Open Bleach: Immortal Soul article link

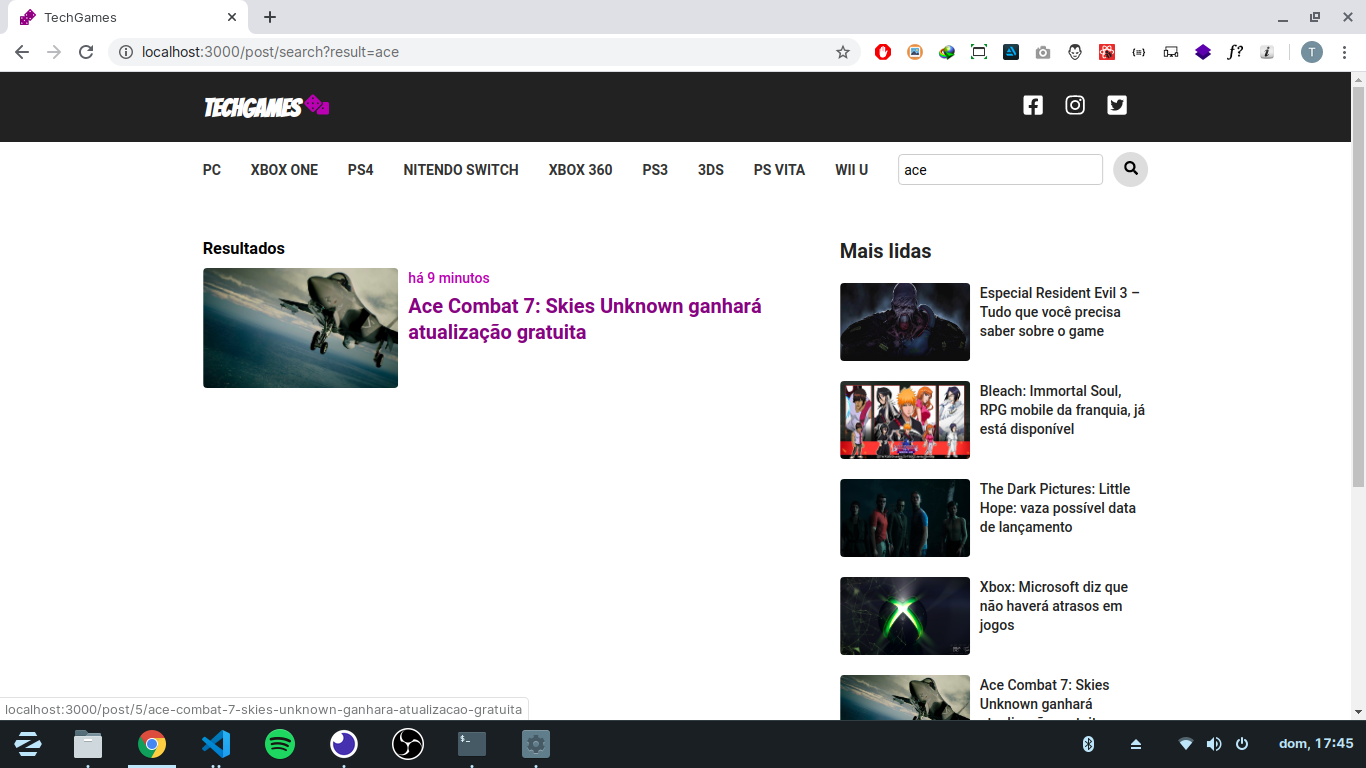pos(1062,410)
